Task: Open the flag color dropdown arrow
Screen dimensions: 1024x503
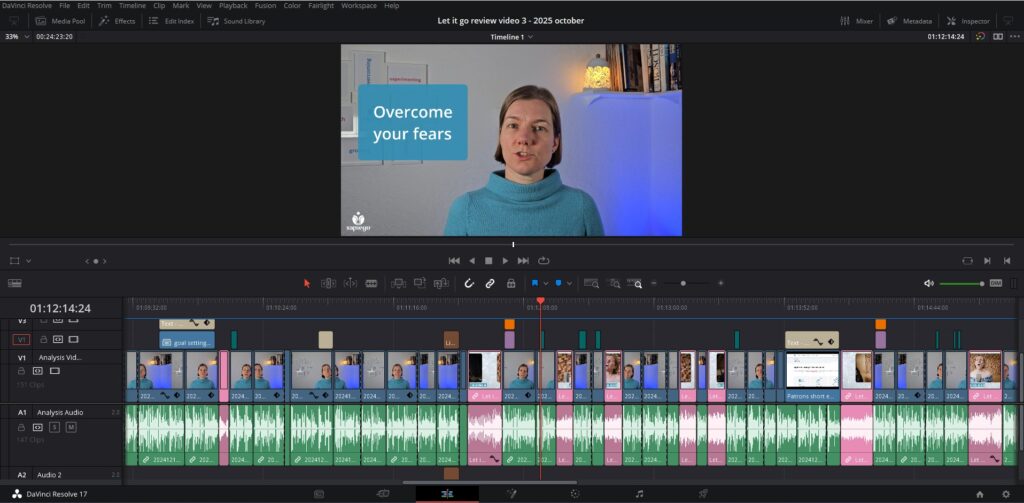Action: pos(547,284)
